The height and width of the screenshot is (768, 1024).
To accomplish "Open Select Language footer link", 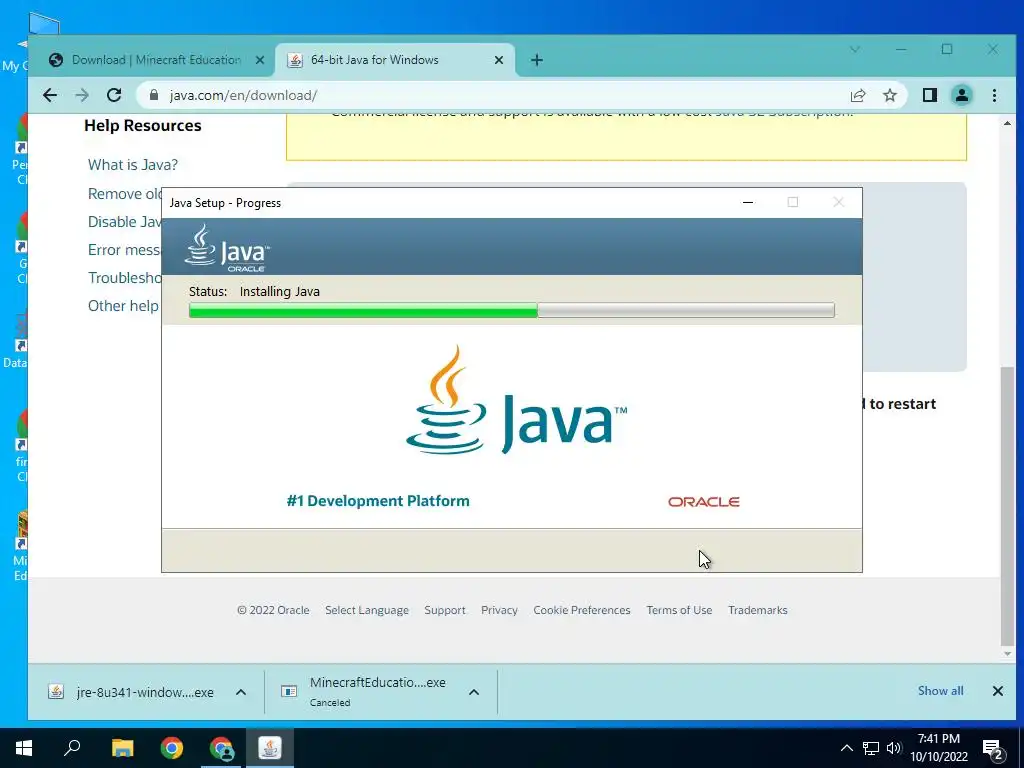I will 367,610.
